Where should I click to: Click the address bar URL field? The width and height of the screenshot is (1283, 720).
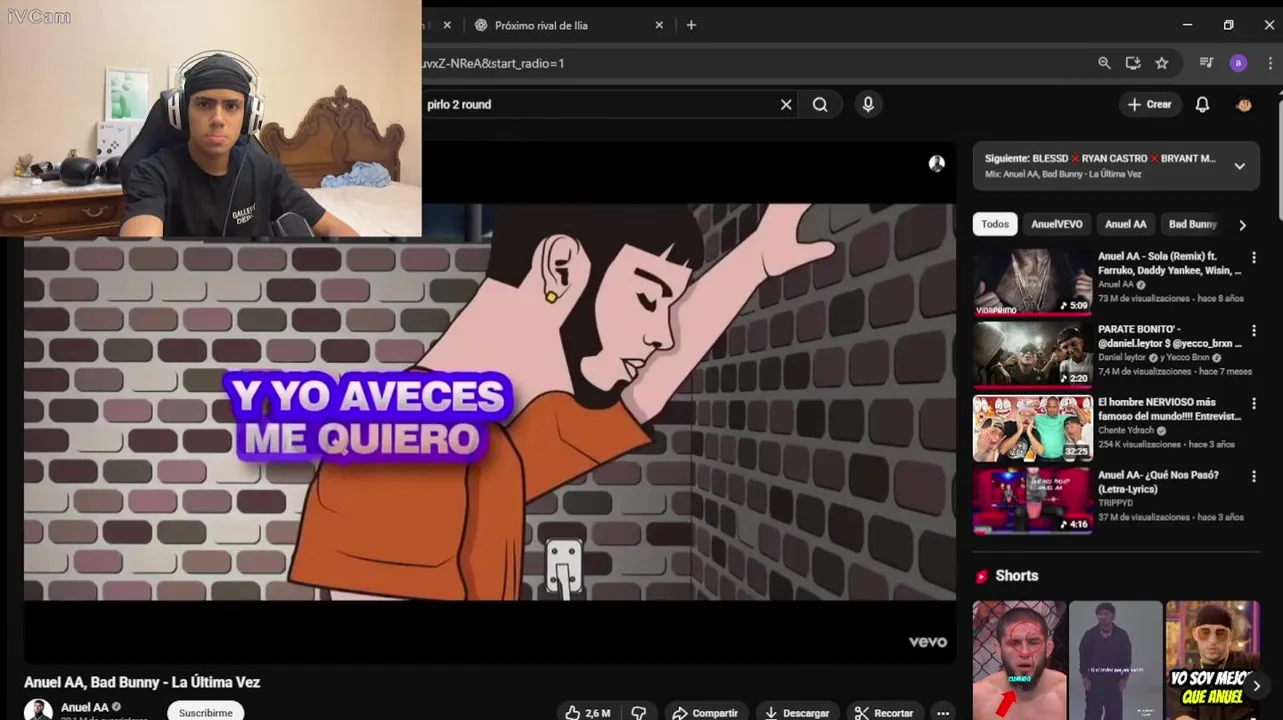tap(750, 63)
